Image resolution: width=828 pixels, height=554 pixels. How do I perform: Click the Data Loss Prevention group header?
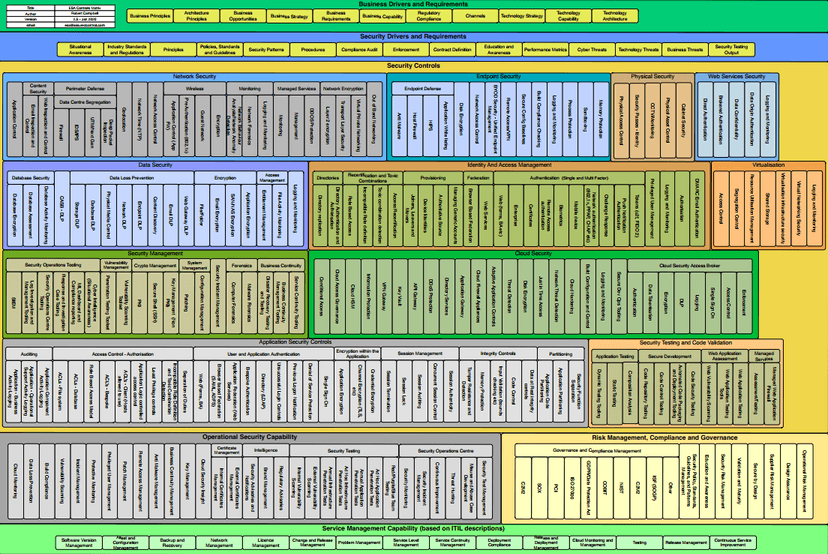(x=131, y=177)
